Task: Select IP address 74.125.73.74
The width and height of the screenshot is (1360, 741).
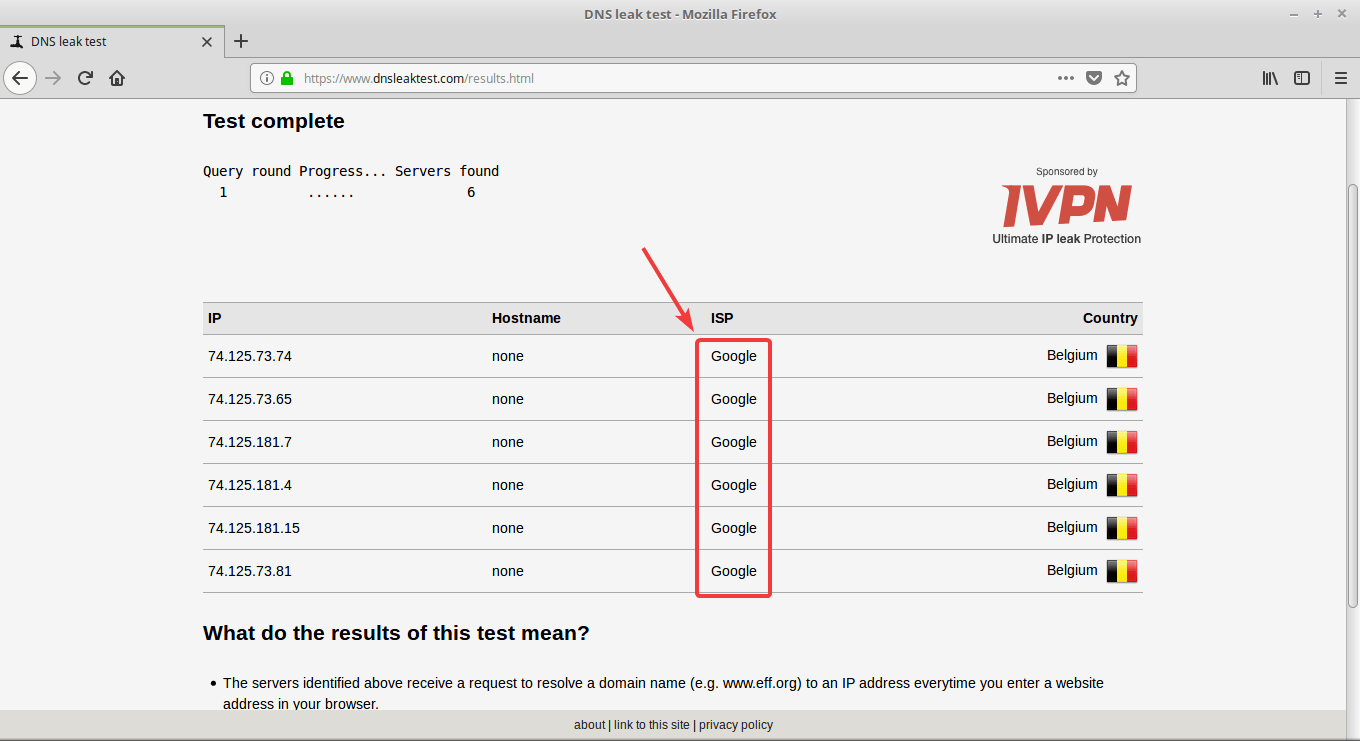Action: coord(250,356)
